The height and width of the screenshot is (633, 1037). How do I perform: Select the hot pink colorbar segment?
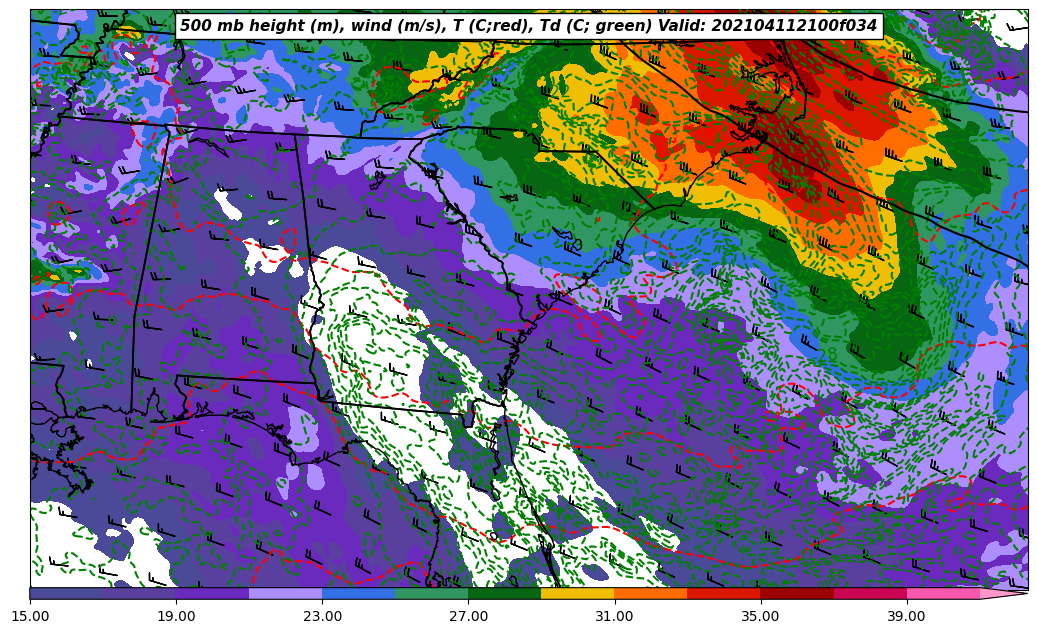943,593
